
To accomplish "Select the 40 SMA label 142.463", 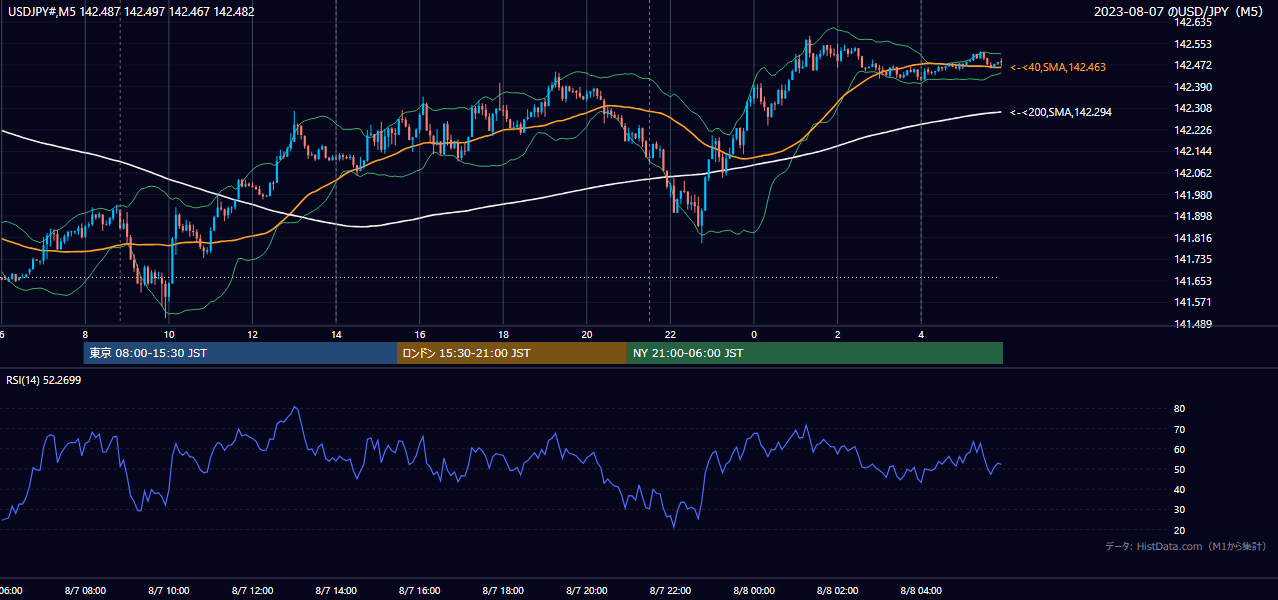I will pos(1058,67).
